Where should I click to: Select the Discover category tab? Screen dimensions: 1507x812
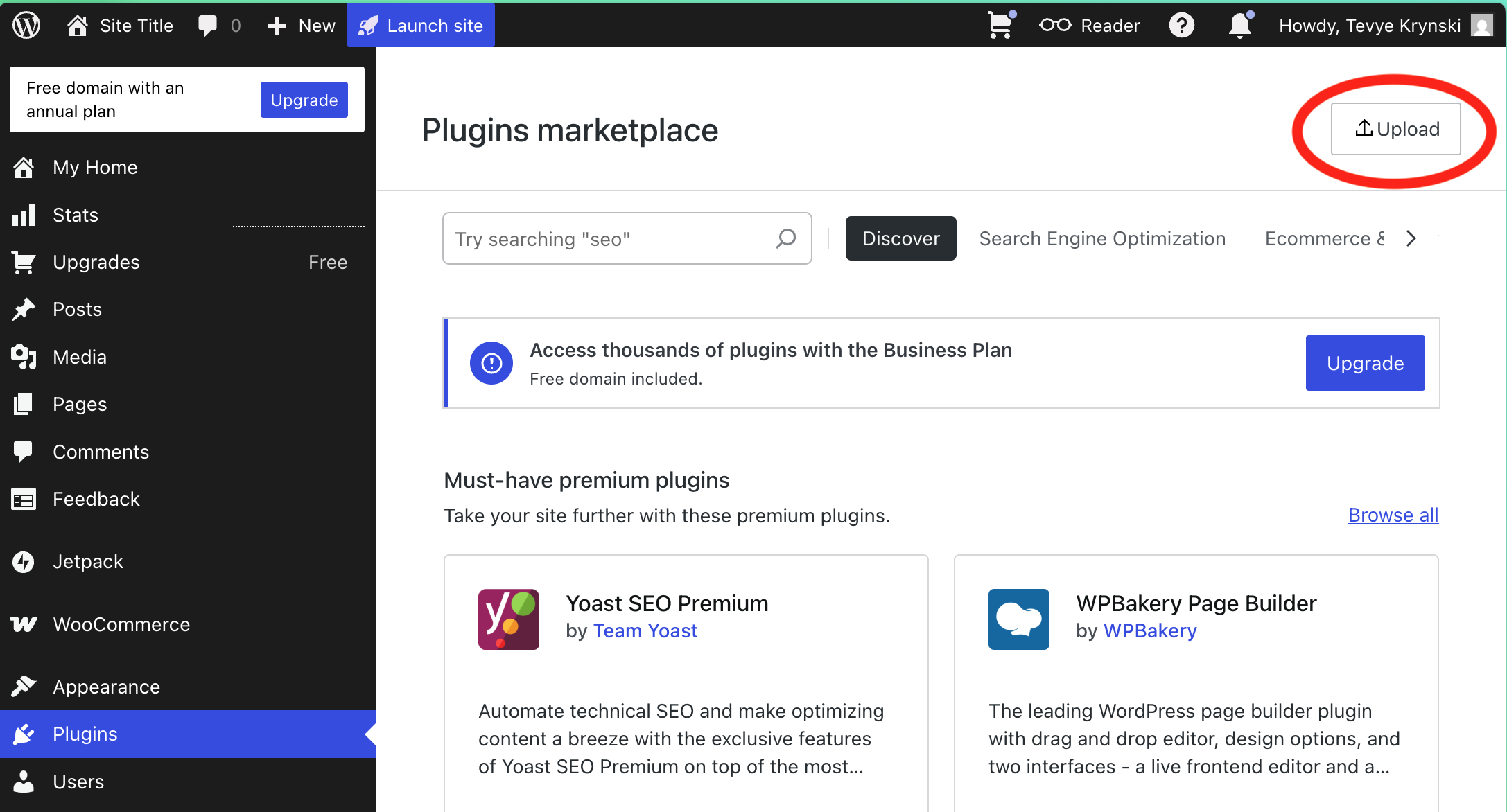900,238
